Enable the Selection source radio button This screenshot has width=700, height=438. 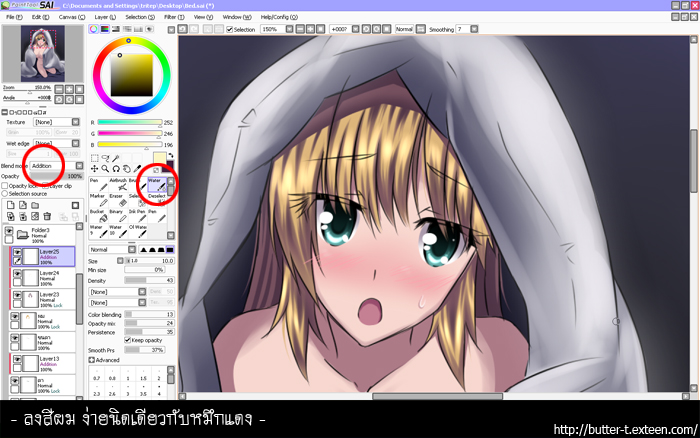5,194
